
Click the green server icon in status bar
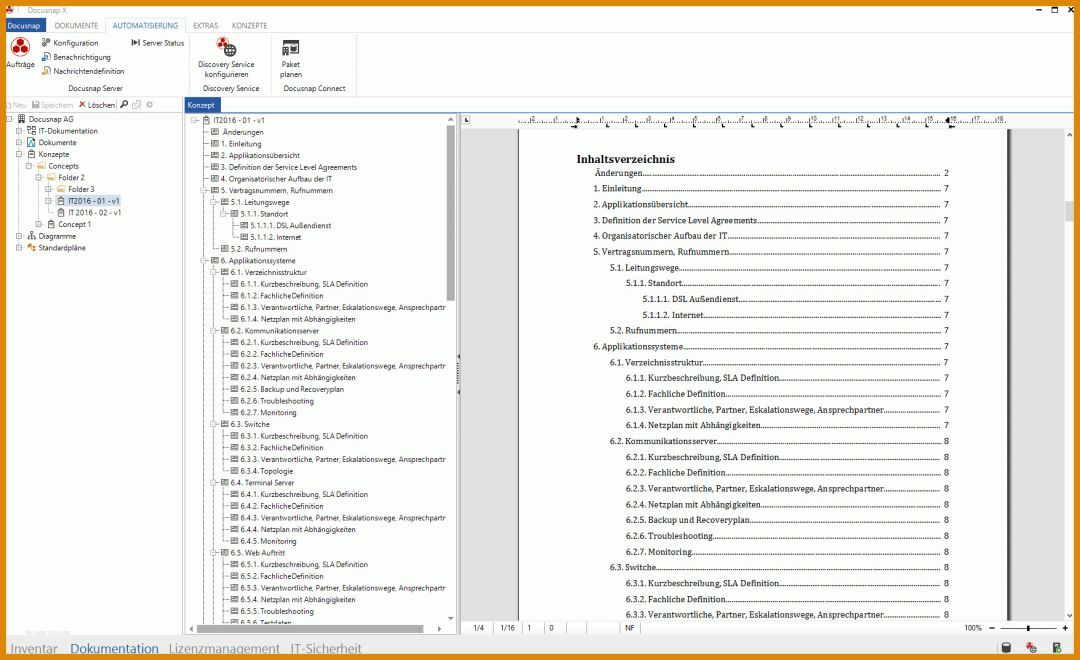(1057, 648)
